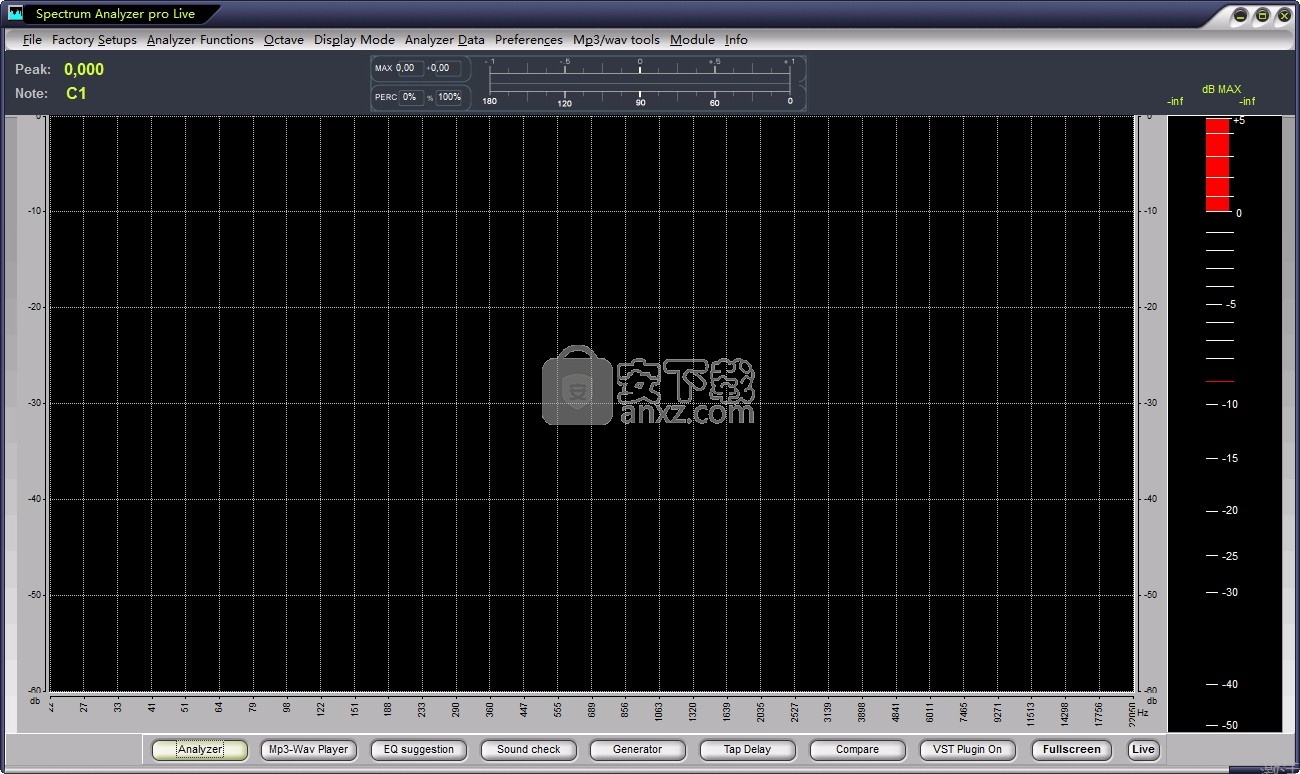Open the Generator module
The image size is (1300, 774).
click(638, 749)
